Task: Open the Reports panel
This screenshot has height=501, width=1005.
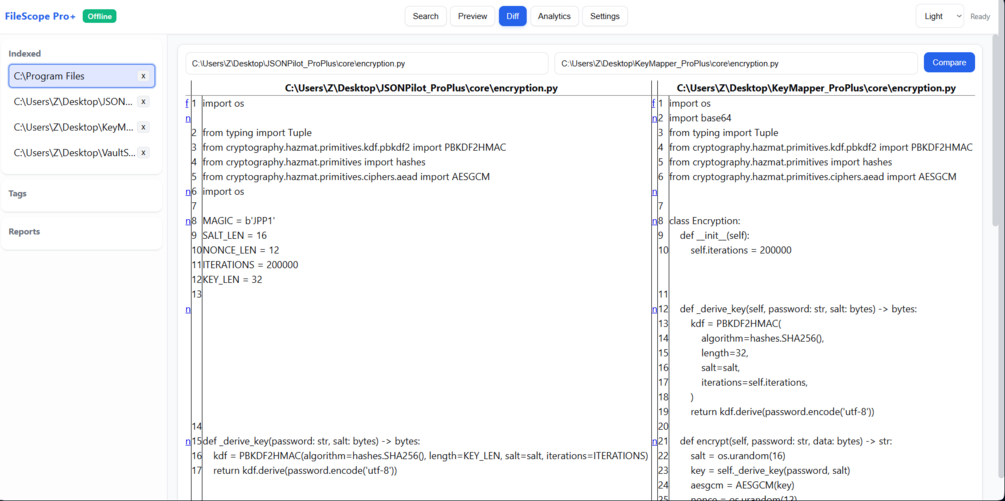Action: tap(81, 232)
